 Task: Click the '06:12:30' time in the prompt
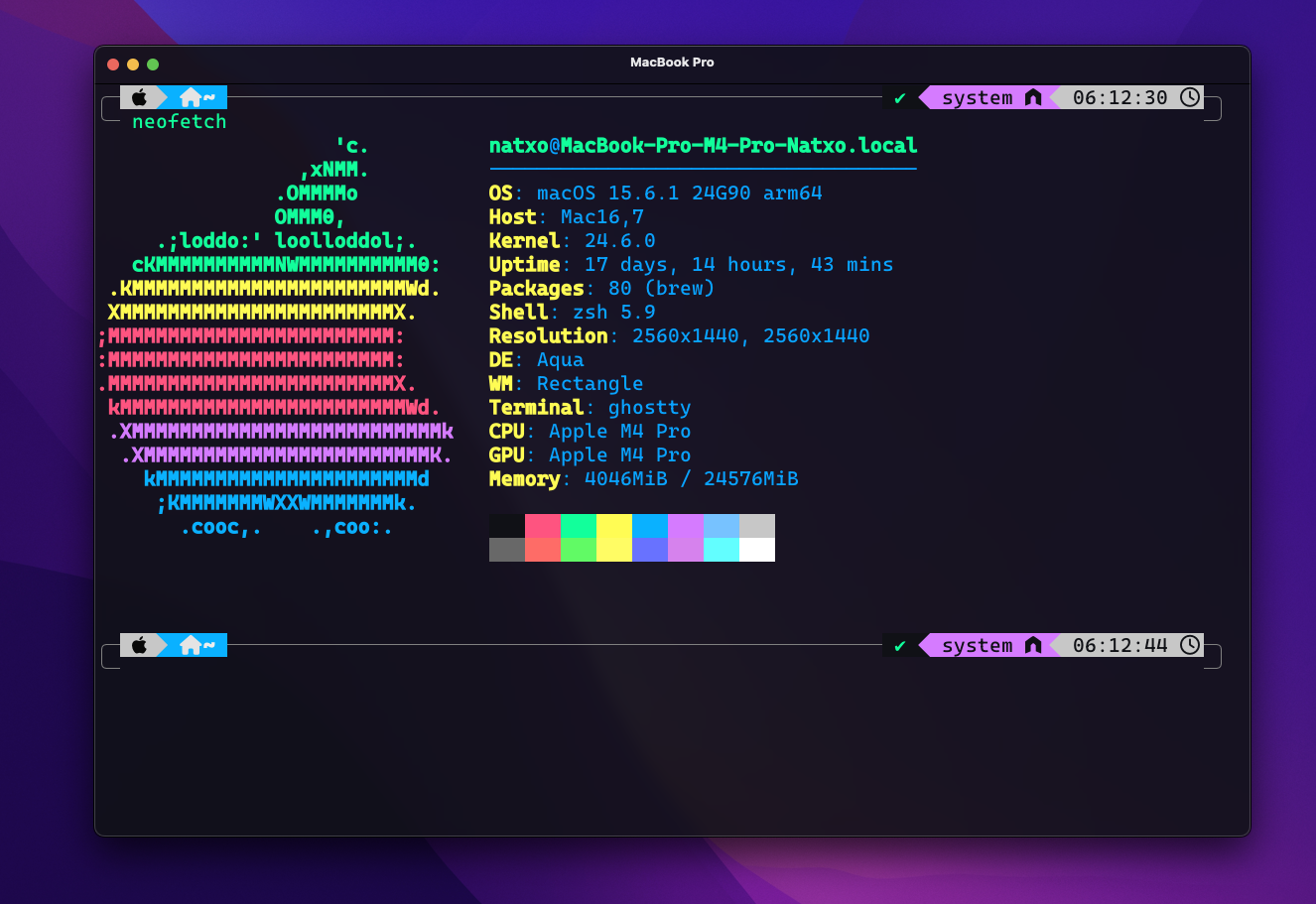1120,97
